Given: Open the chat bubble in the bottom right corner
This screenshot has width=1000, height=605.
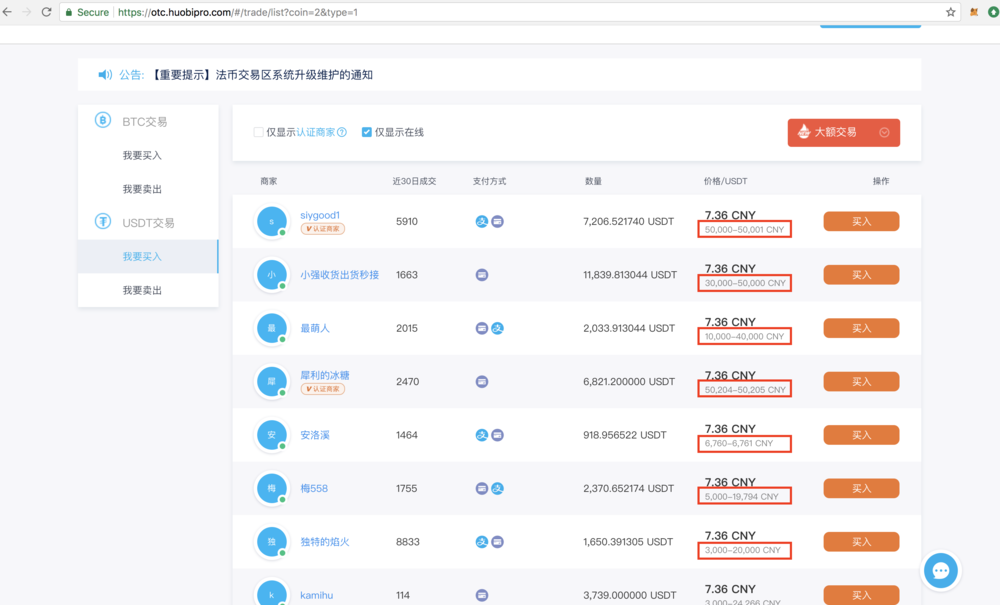Looking at the screenshot, I should click(940, 570).
